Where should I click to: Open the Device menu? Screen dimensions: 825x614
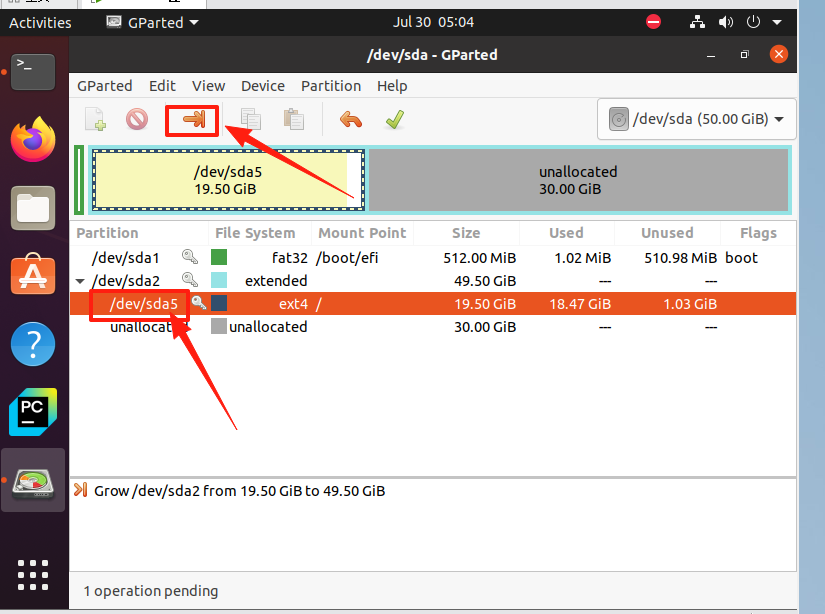coord(263,86)
